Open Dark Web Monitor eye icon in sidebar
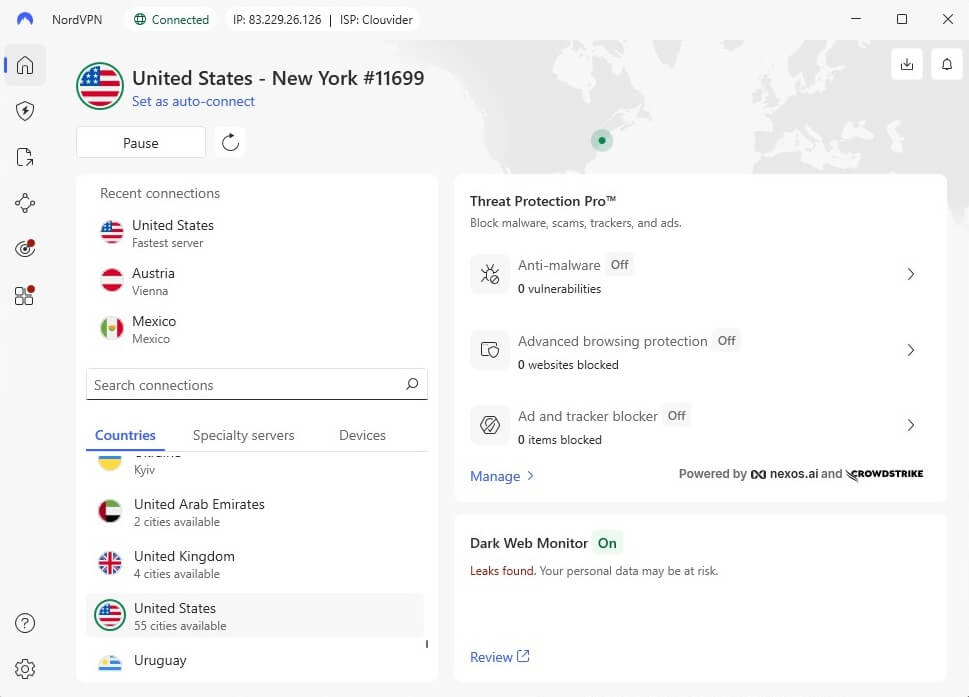This screenshot has width=969, height=697. [24, 249]
